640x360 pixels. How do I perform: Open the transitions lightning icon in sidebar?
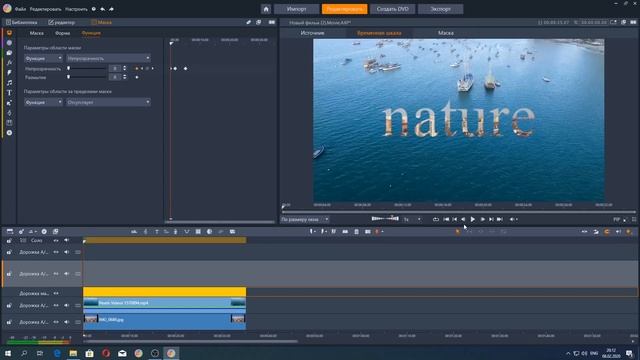click(9, 73)
